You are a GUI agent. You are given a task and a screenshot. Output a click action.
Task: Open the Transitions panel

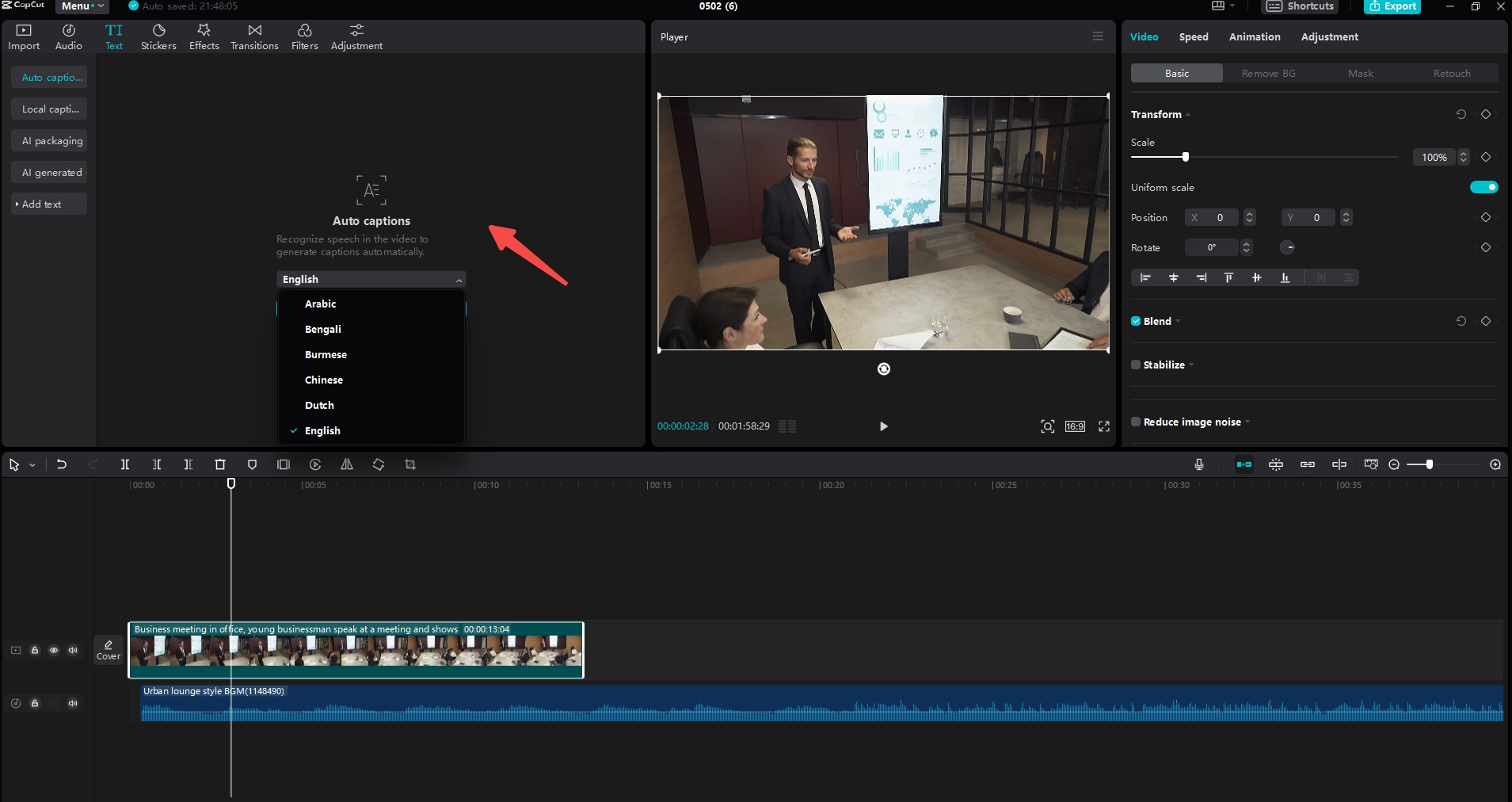click(x=253, y=36)
